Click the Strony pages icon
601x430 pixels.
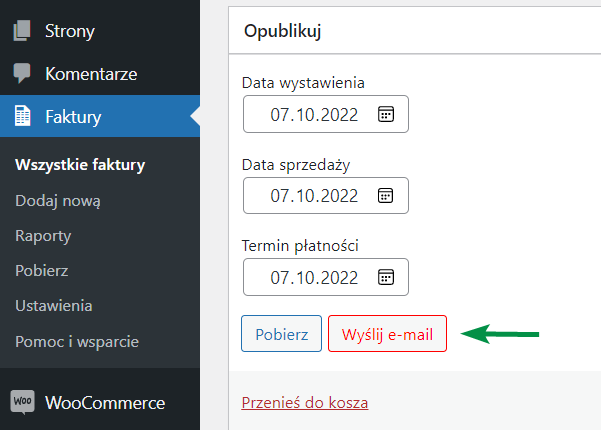[x=22, y=31]
